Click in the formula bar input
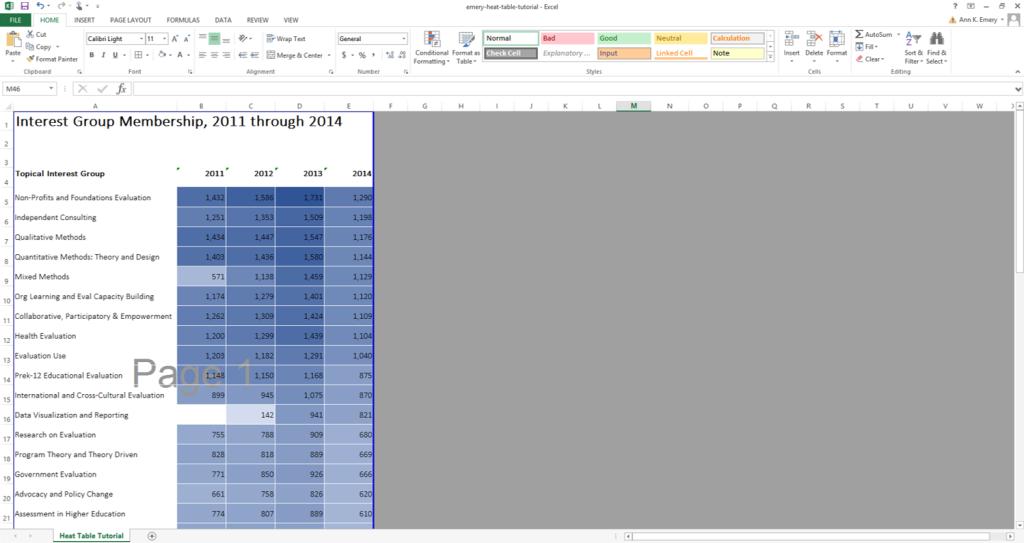Viewport: 1024px width, 543px height. pos(573,89)
